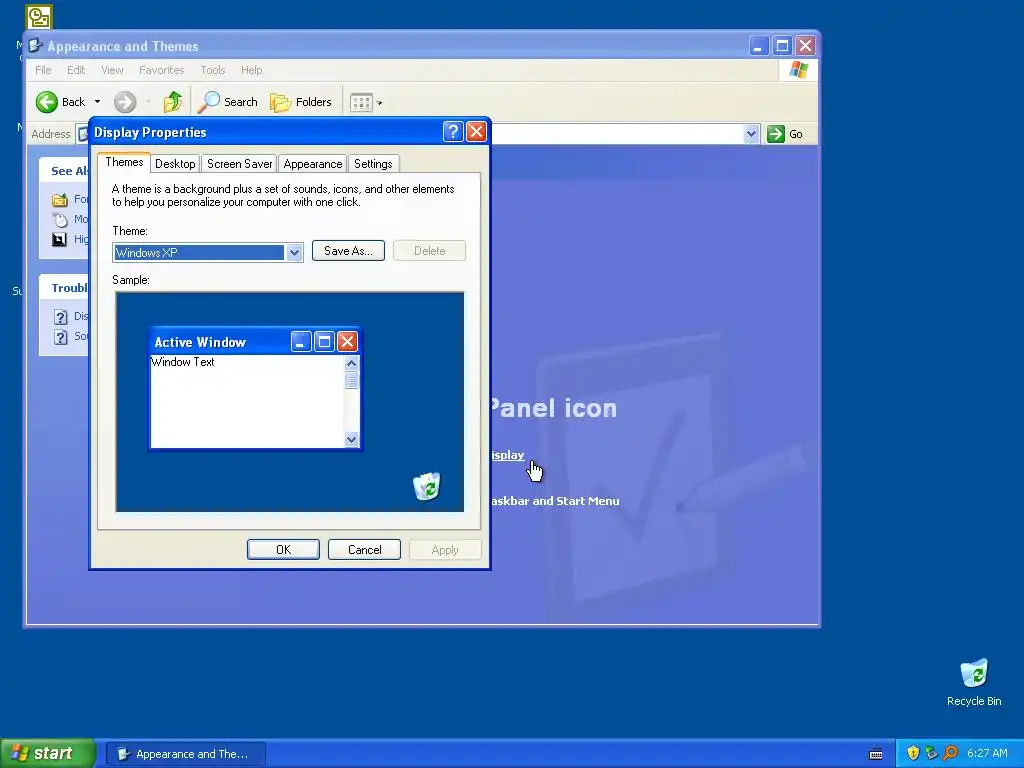Click the Windows flag logo icon
The image size is (1024, 768).
point(798,70)
